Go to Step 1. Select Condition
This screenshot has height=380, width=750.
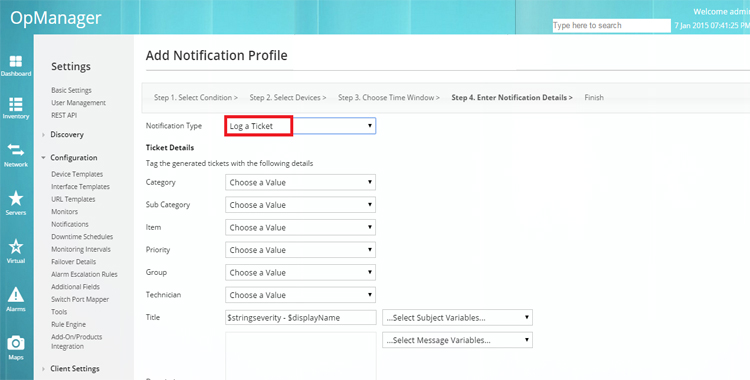196,97
